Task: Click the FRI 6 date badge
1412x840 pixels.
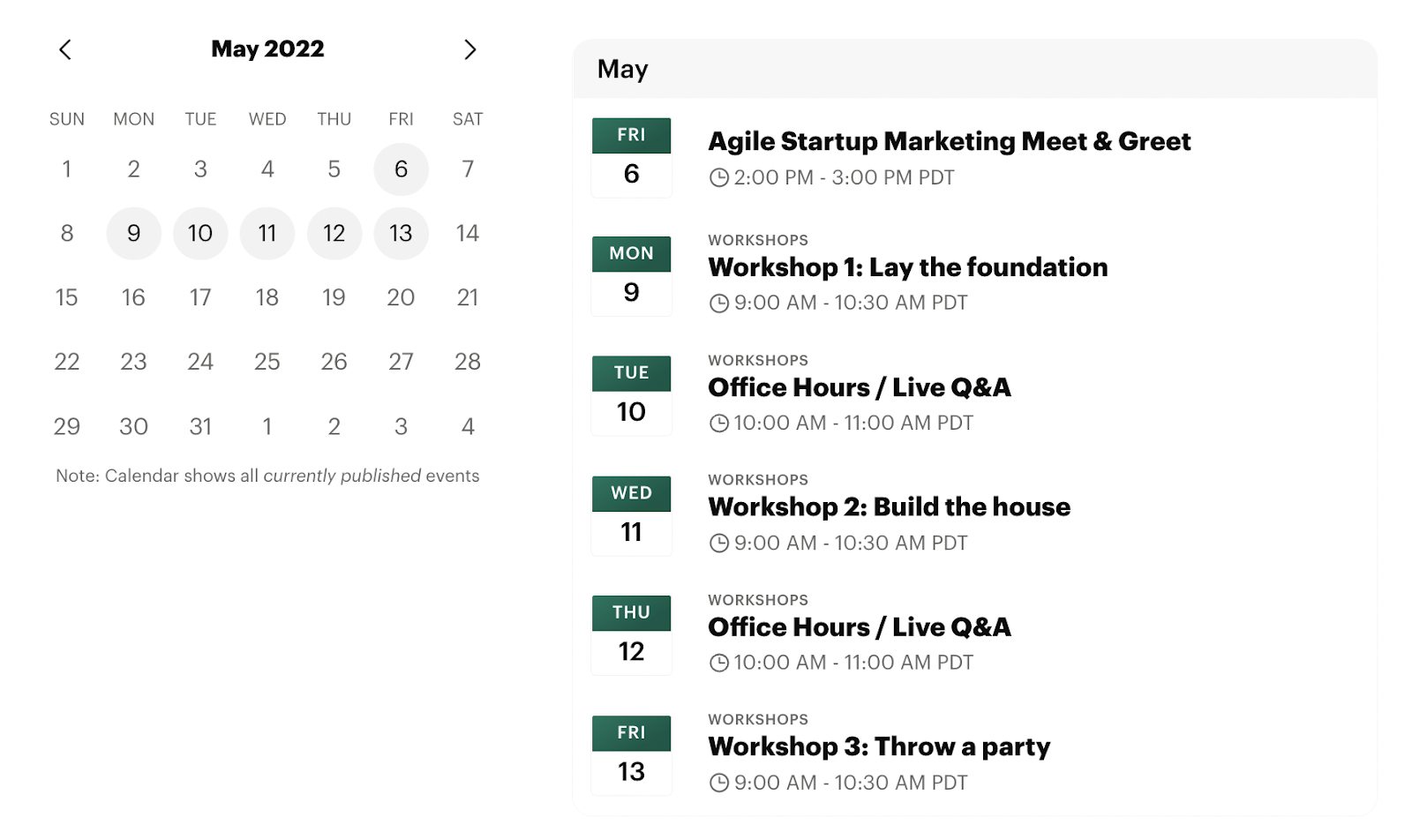Action: [x=631, y=157]
